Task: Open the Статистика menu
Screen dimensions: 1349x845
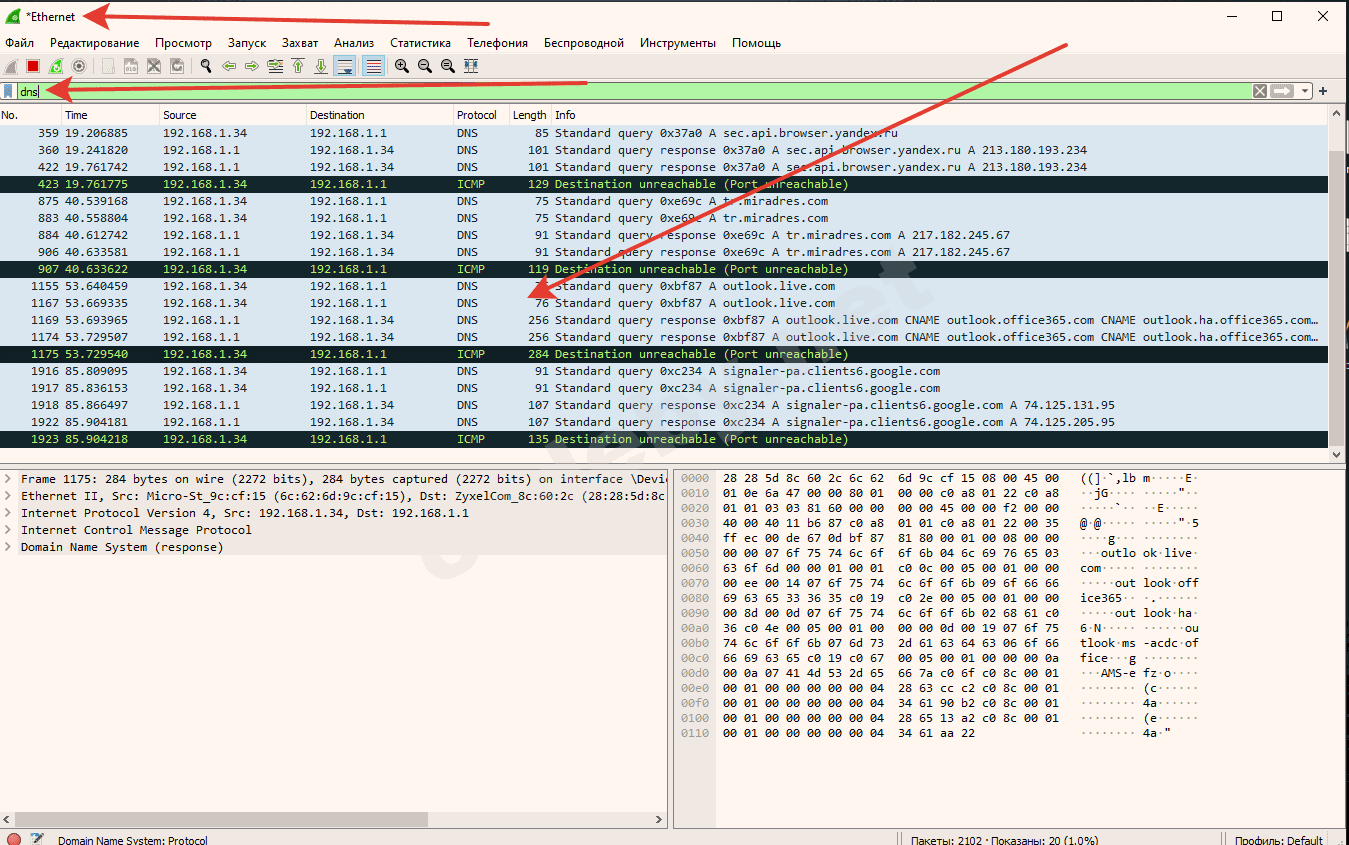Action: coord(420,43)
